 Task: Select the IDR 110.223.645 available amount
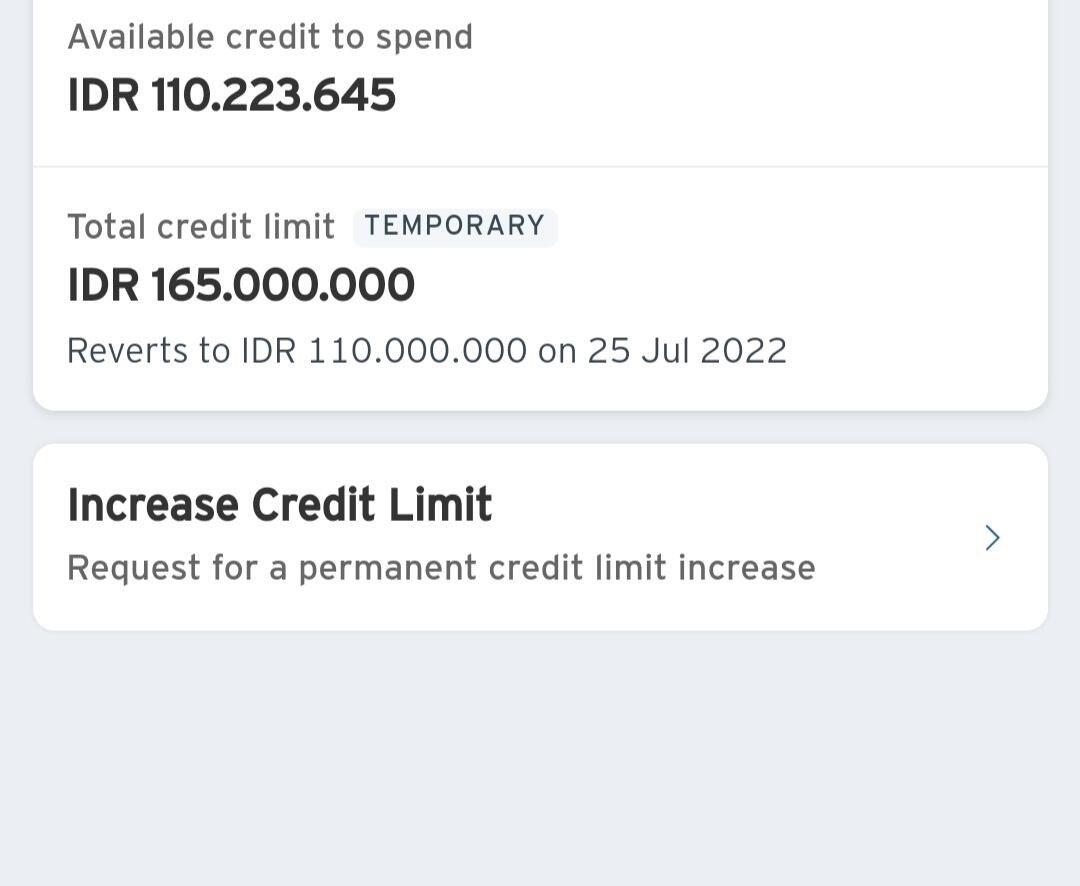(x=232, y=96)
